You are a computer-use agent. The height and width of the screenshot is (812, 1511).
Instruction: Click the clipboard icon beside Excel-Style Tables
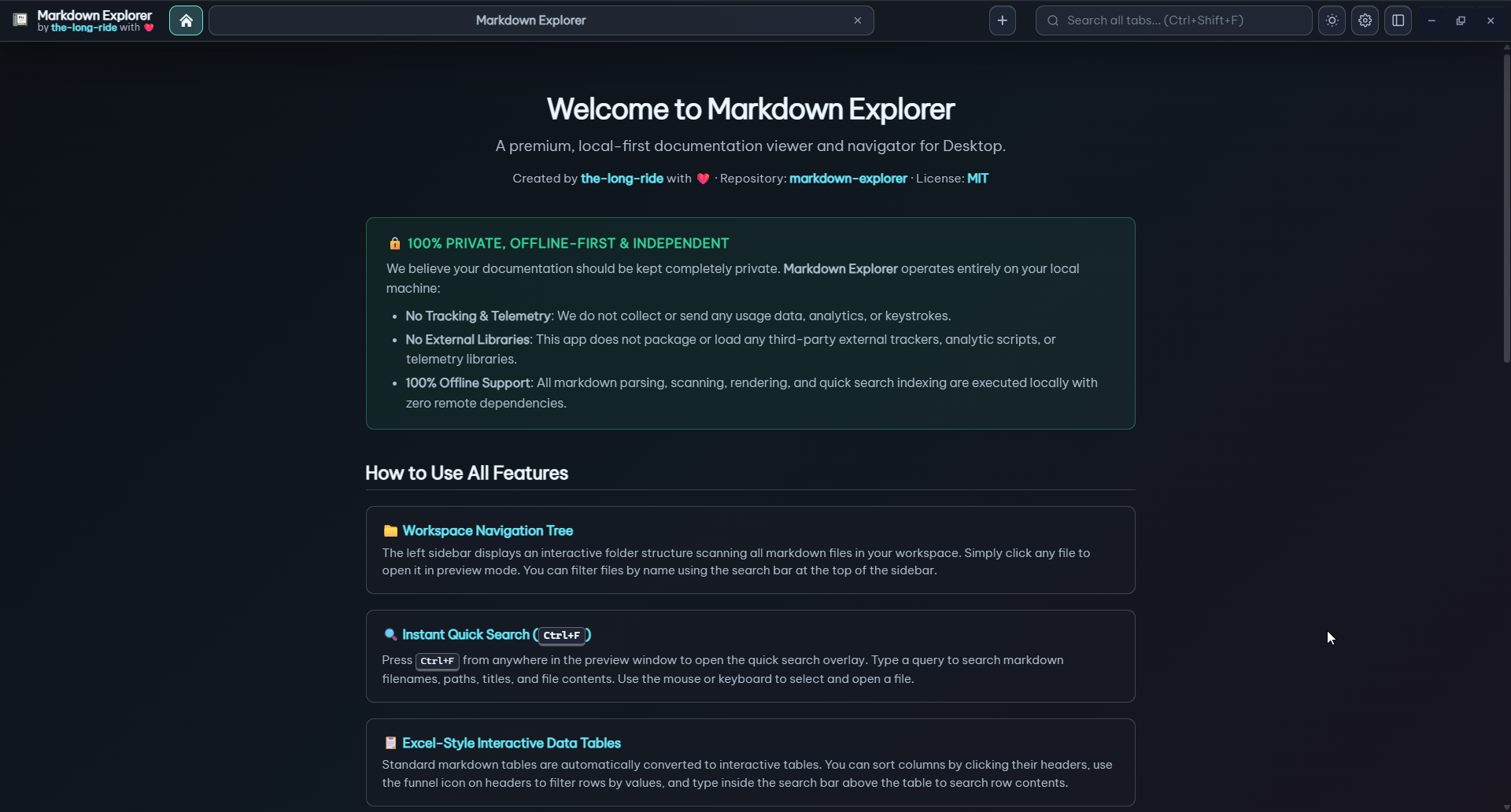390,743
